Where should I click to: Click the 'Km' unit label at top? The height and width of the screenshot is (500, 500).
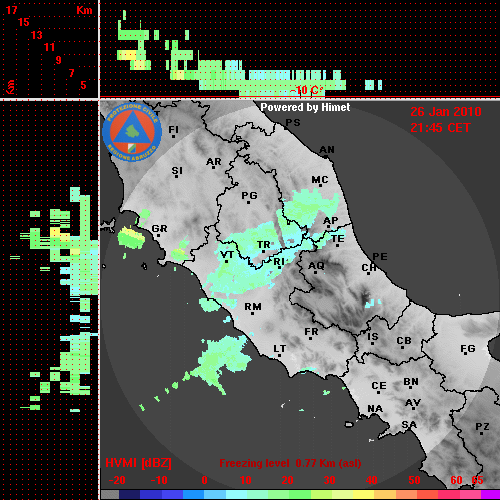pyautogui.click(x=84, y=10)
